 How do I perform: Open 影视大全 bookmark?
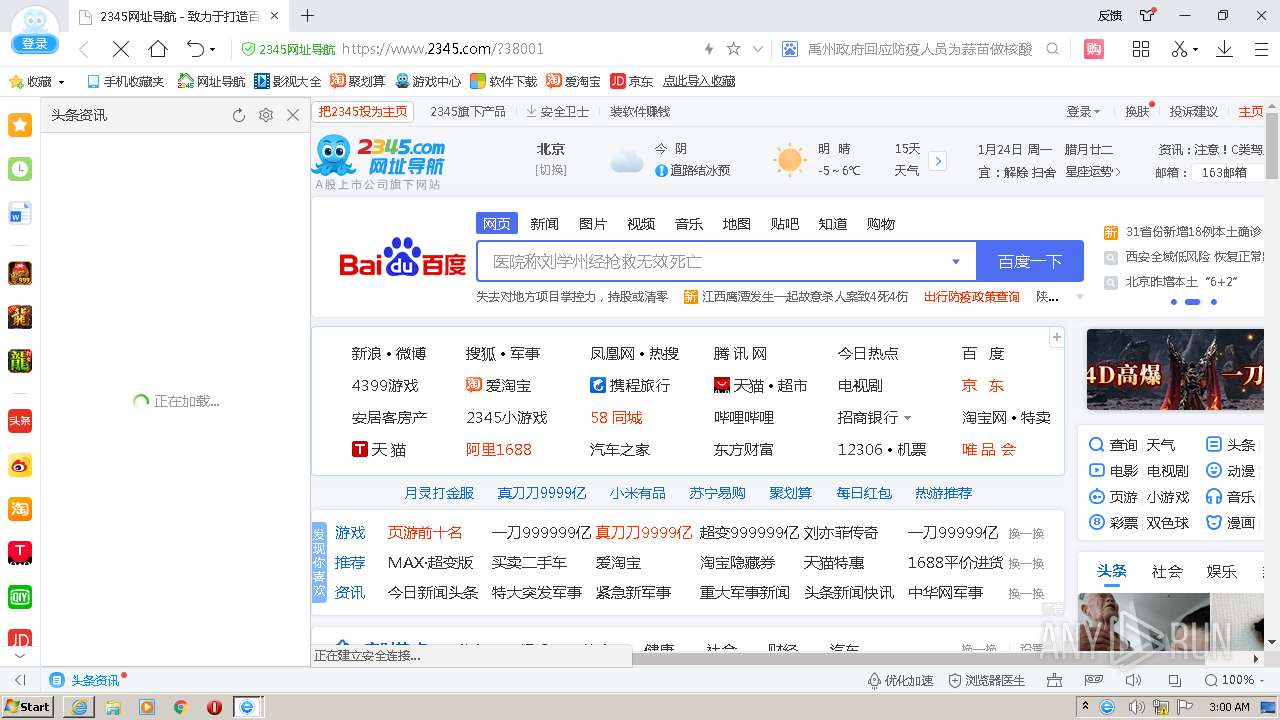tap(288, 82)
